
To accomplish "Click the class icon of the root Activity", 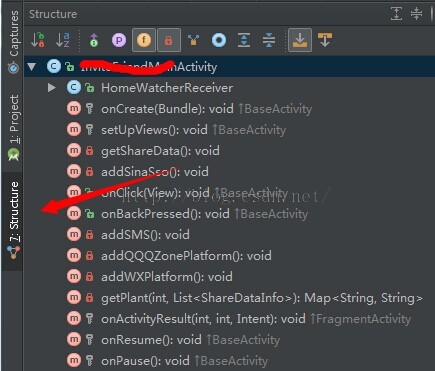I will point(54,67).
